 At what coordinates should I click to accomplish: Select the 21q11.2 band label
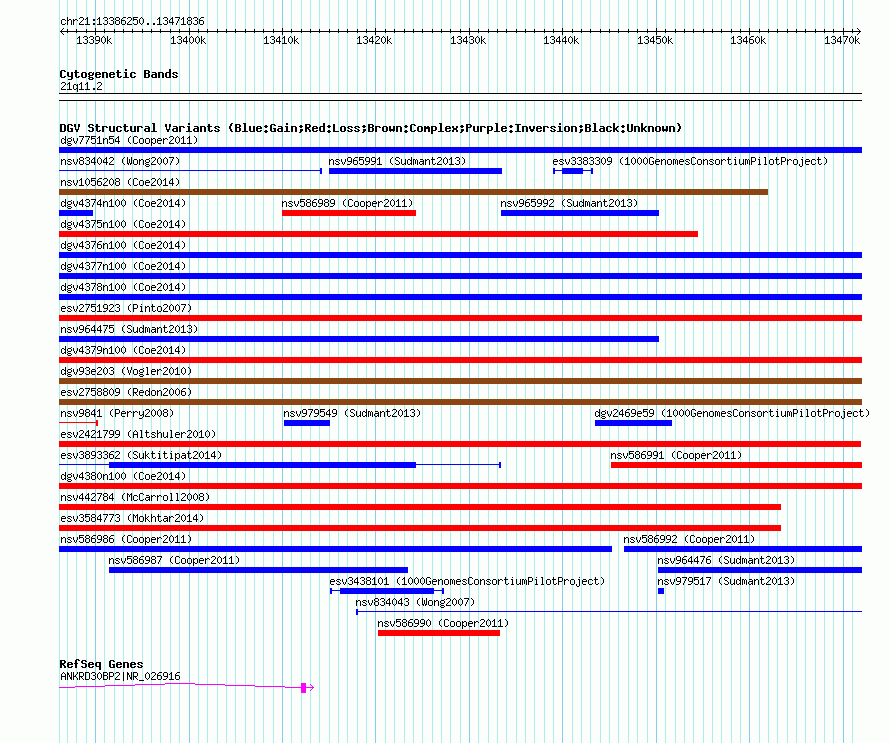pyautogui.click(x=81, y=86)
